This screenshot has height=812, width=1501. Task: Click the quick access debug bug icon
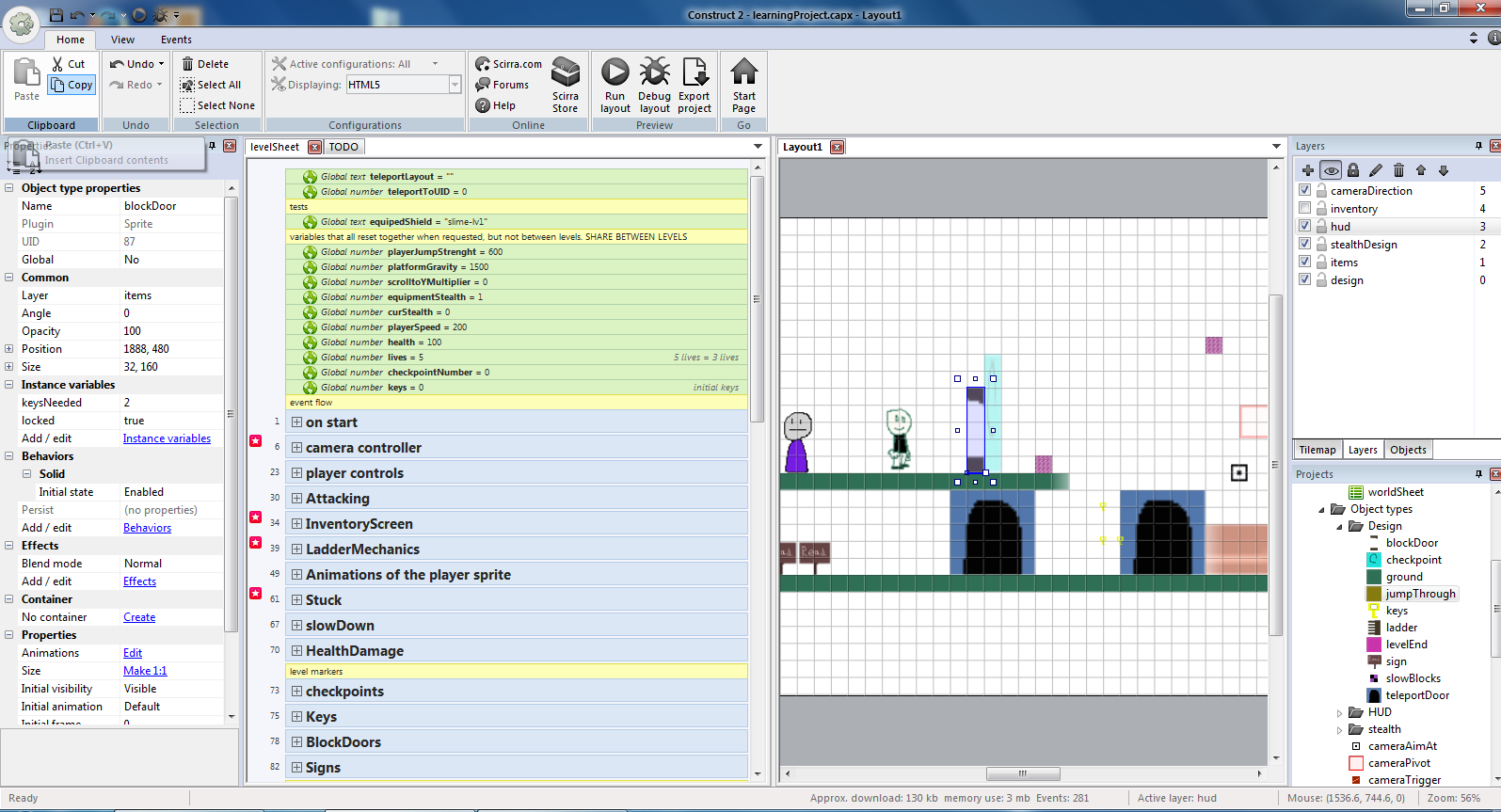click(x=160, y=15)
